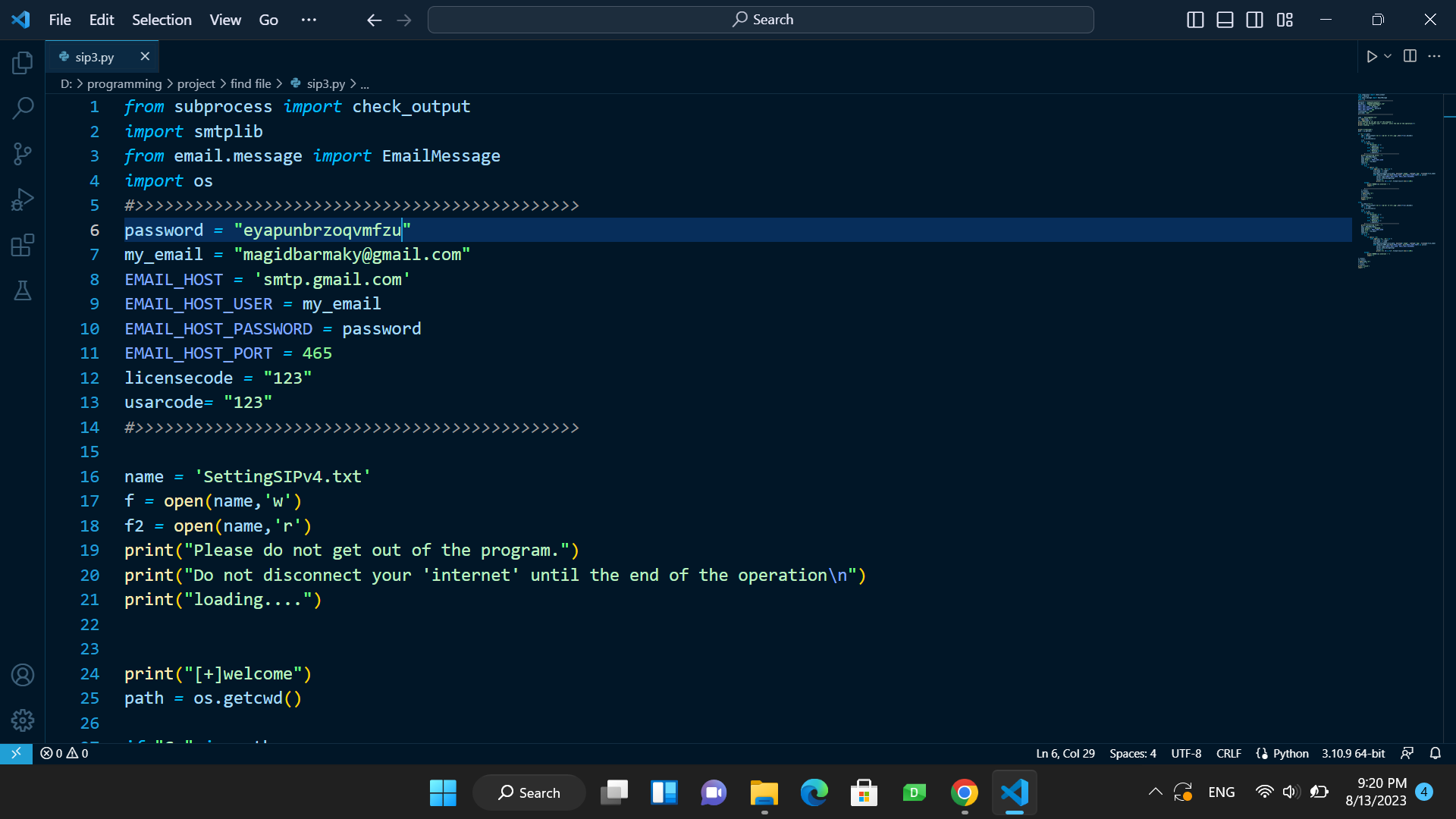Image resolution: width=1456 pixels, height=819 pixels.
Task: Open the Source Control panel
Action: coord(22,154)
